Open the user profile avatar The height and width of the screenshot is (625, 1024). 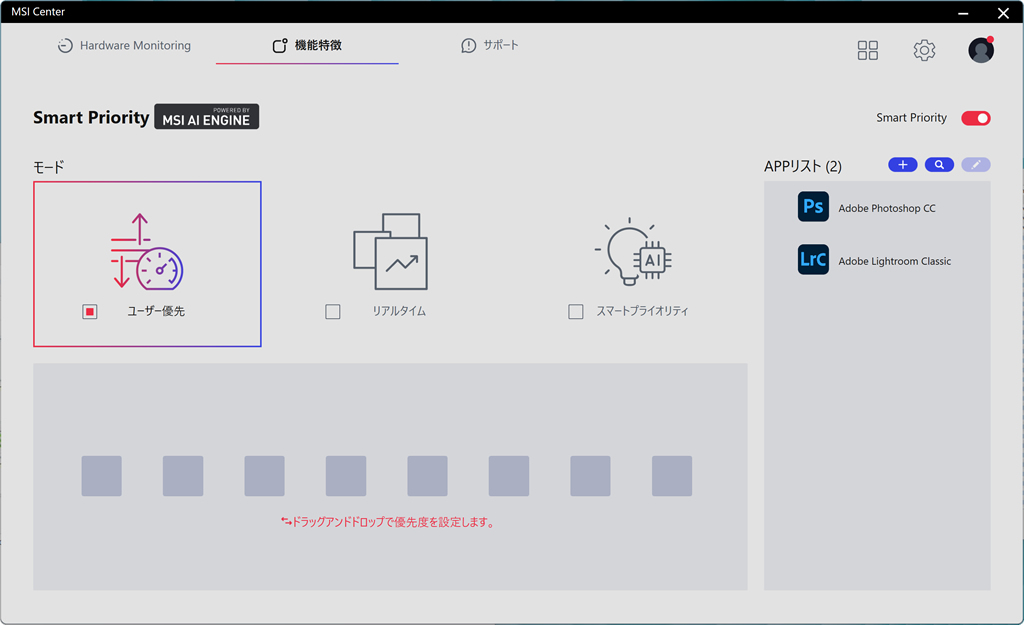pyautogui.click(x=981, y=50)
